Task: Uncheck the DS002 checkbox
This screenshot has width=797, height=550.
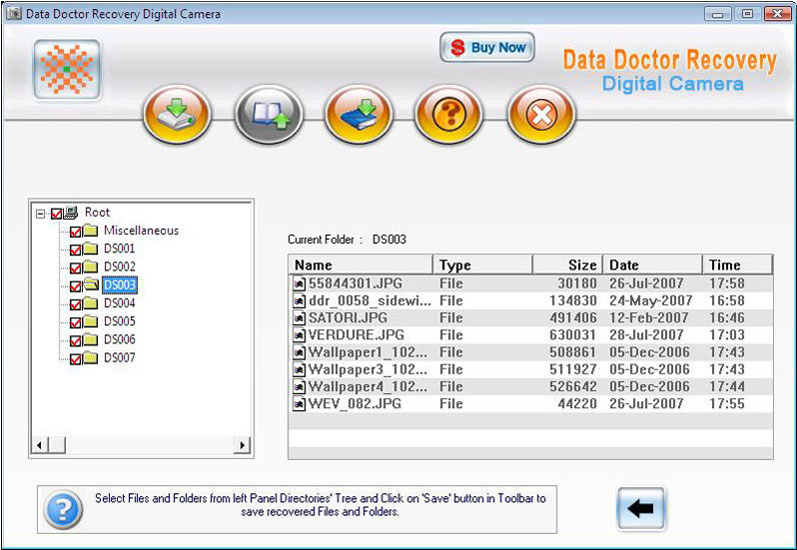Action: tap(75, 268)
